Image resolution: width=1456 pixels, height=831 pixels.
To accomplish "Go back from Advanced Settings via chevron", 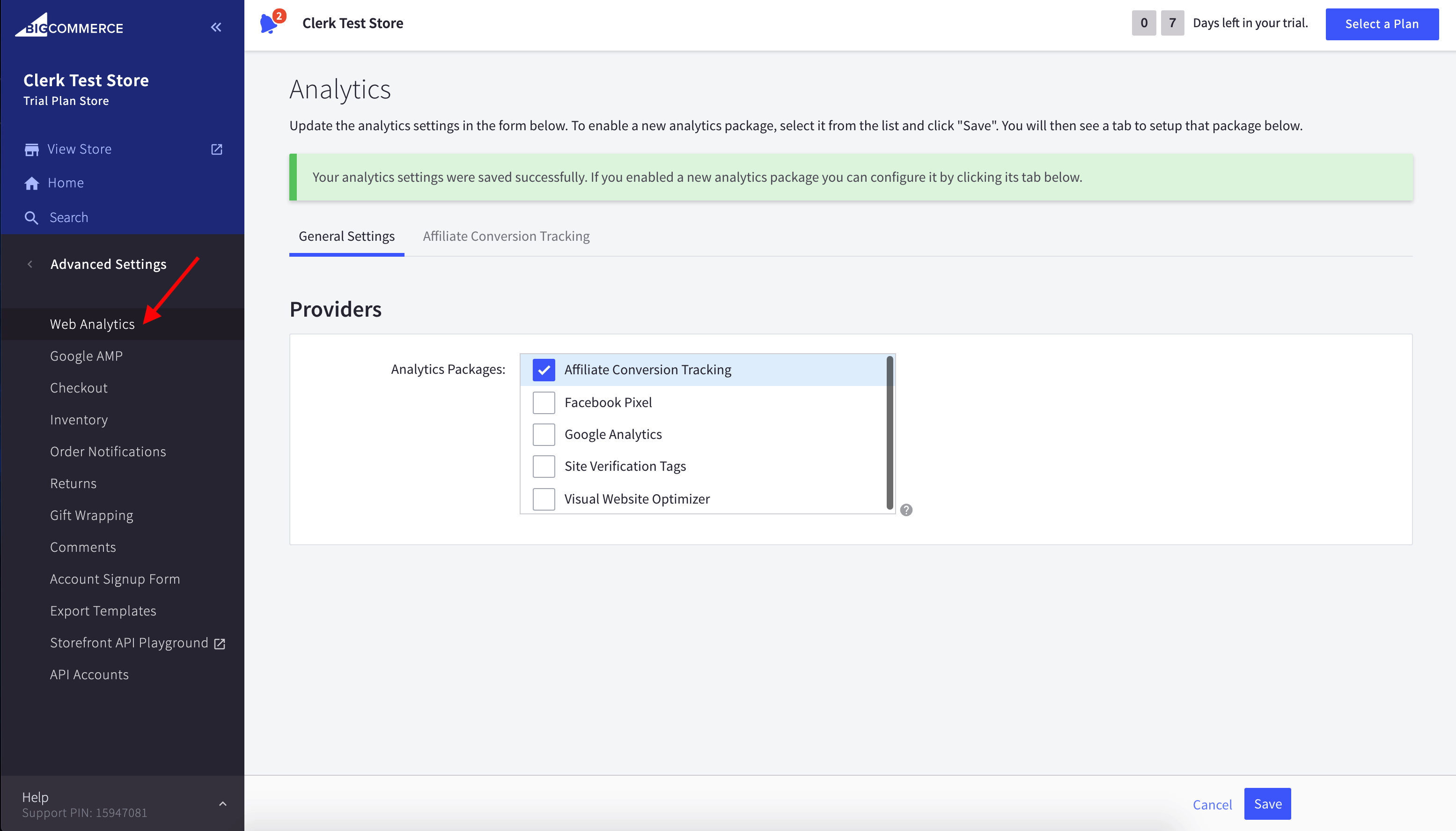I will pos(30,264).
